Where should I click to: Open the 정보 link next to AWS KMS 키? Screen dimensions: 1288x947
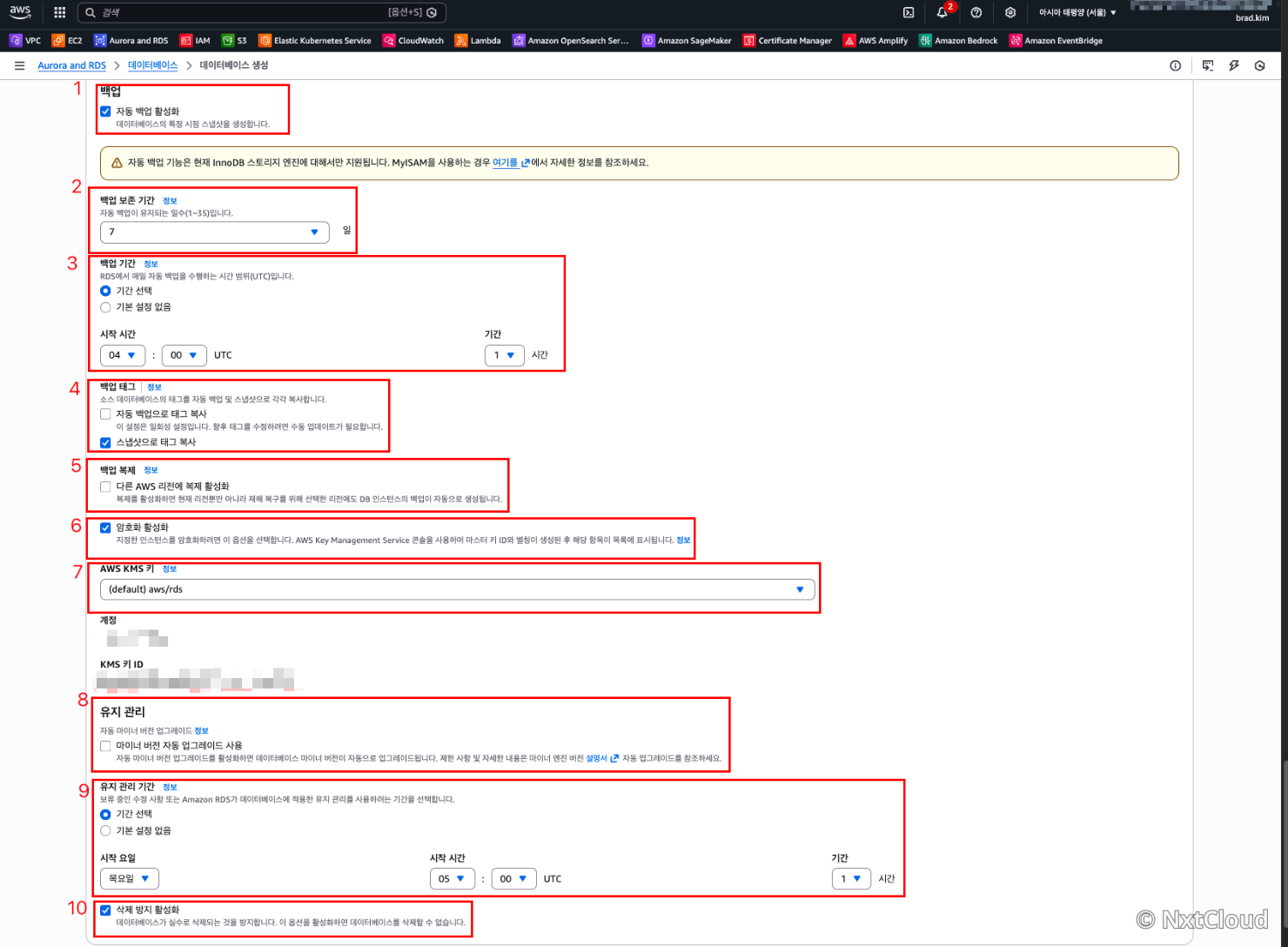[x=170, y=569]
